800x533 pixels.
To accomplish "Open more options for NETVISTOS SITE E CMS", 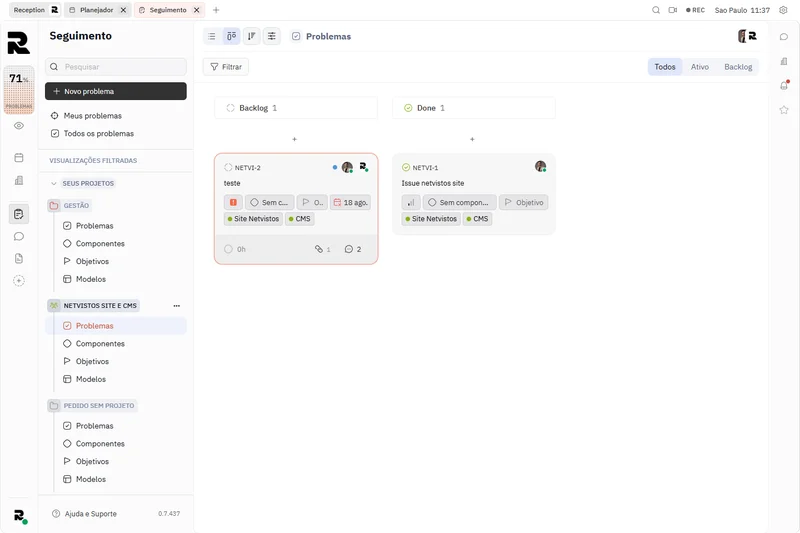I will coord(177,306).
